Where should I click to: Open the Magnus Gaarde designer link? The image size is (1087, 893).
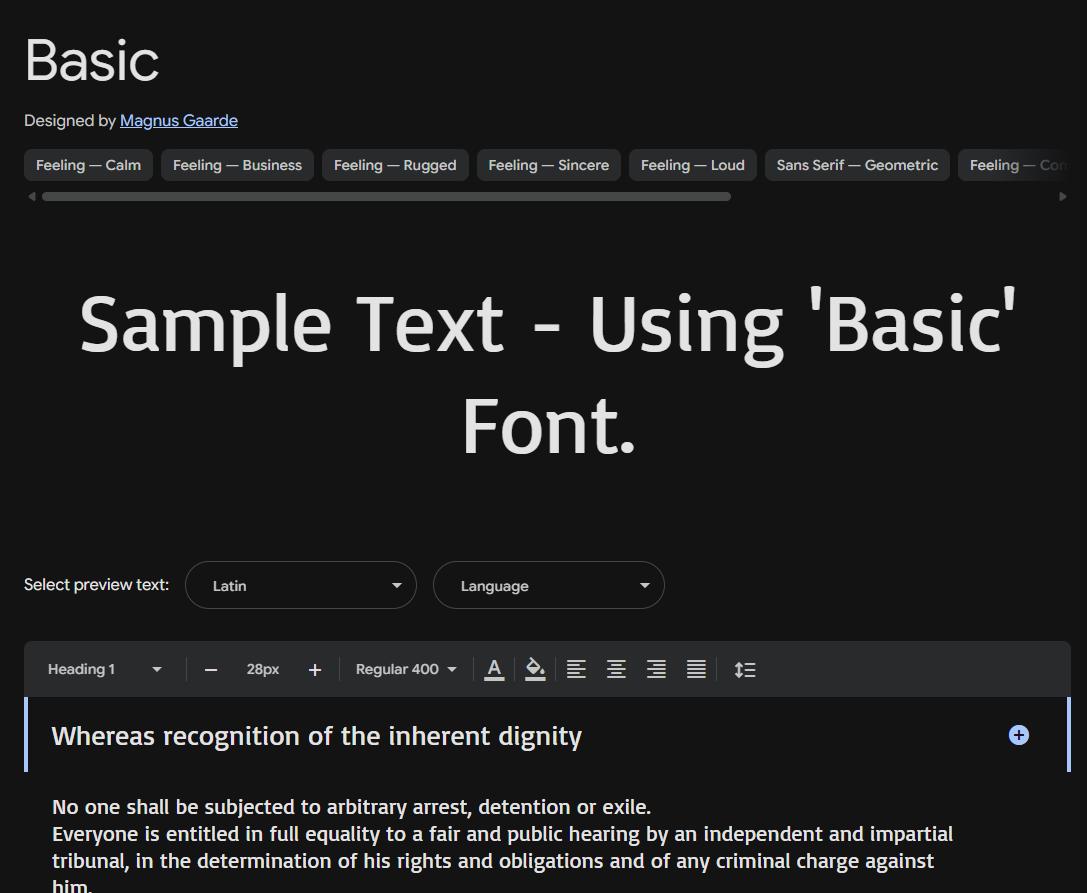coord(179,121)
